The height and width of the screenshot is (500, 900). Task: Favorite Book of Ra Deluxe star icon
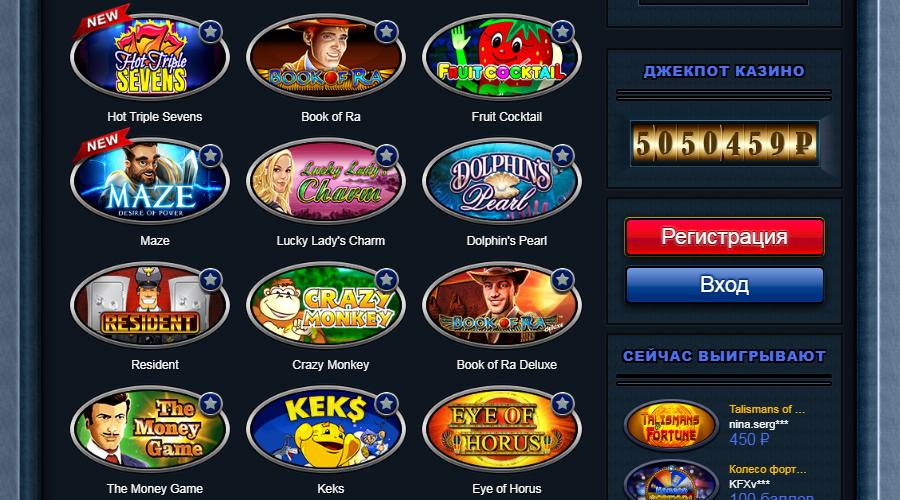coord(562,280)
